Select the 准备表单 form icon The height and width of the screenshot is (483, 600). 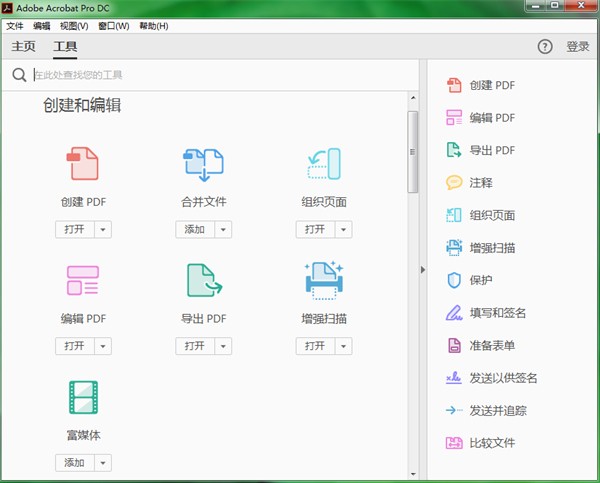(454, 345)
